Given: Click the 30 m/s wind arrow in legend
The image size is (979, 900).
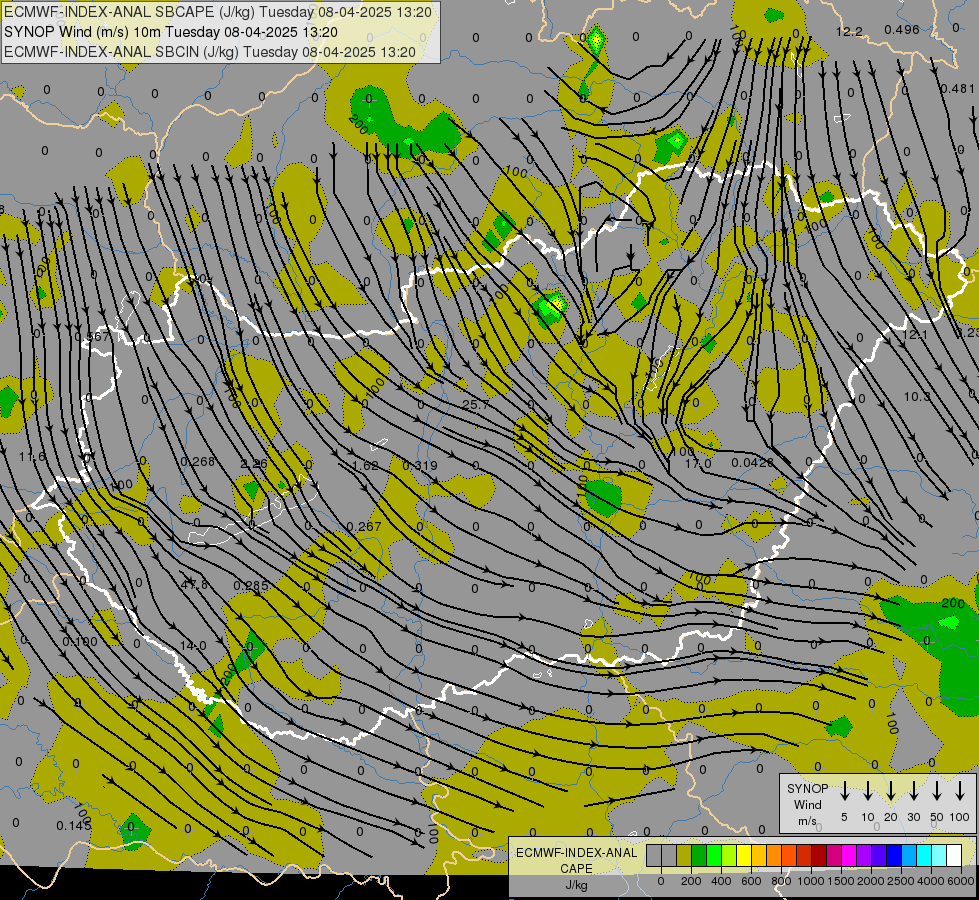Looking at the screenshot, I should click(913, 791).
